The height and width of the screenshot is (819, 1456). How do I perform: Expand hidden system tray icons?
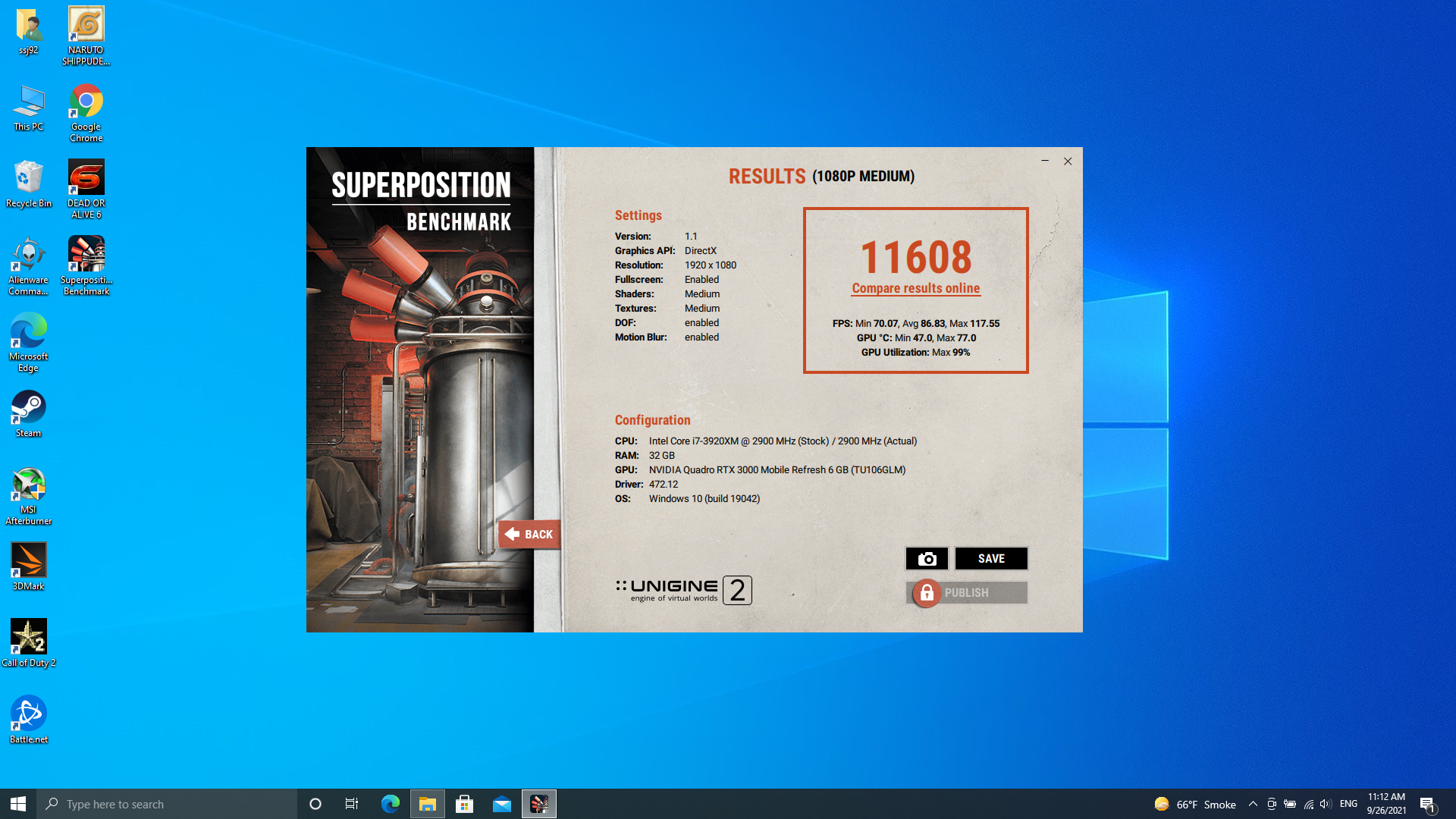[x=1253, y=804]
